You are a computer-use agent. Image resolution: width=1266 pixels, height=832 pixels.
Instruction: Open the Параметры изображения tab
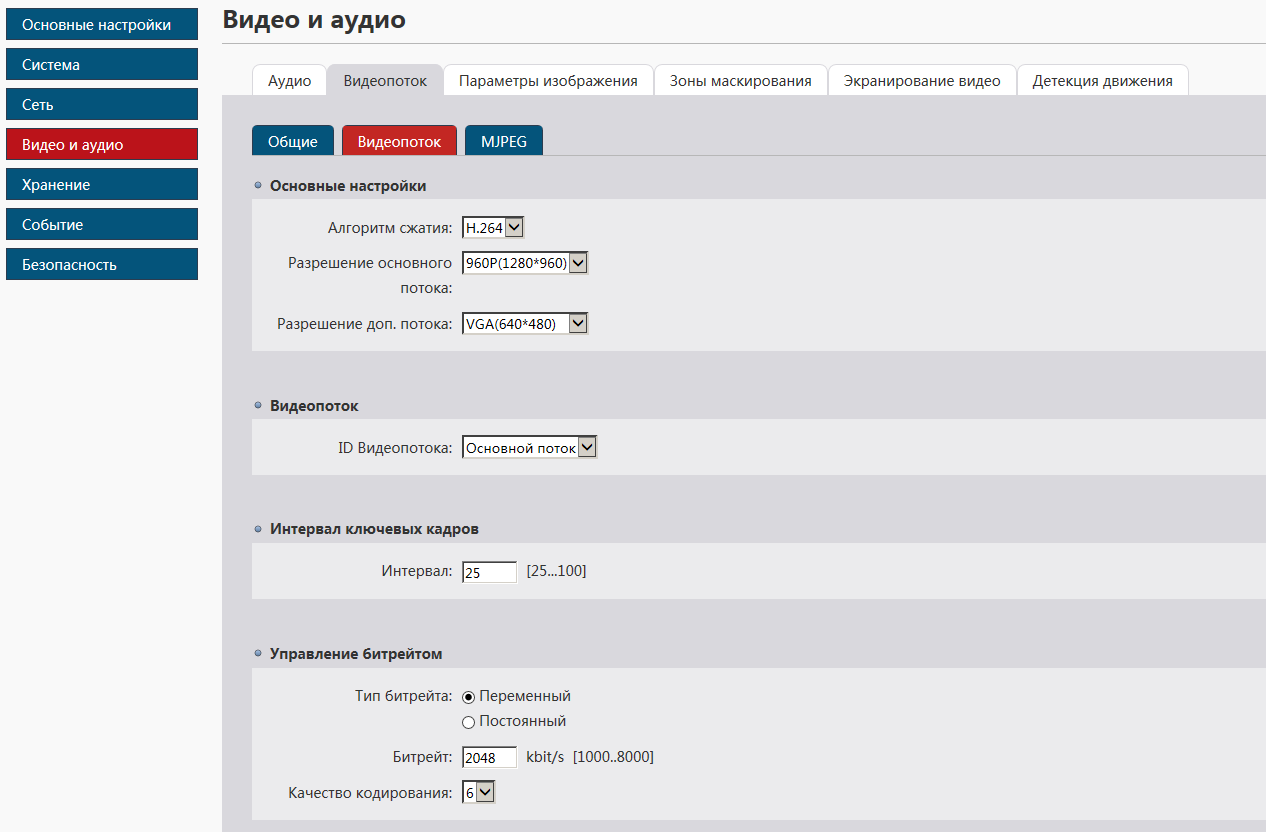click(548, 81)
